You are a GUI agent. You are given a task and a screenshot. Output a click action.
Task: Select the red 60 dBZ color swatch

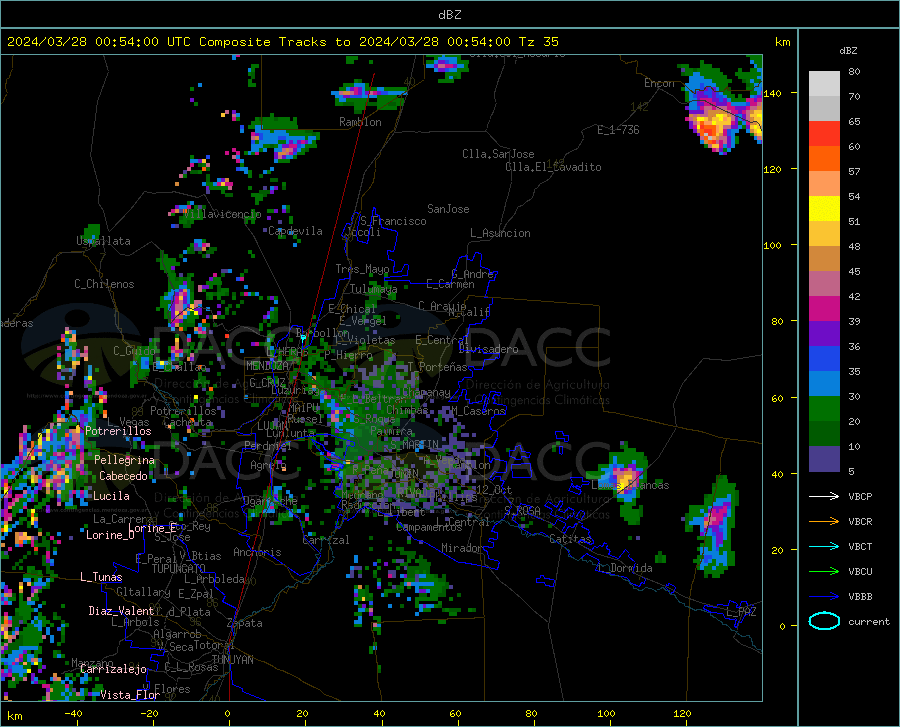coord(824,134)
